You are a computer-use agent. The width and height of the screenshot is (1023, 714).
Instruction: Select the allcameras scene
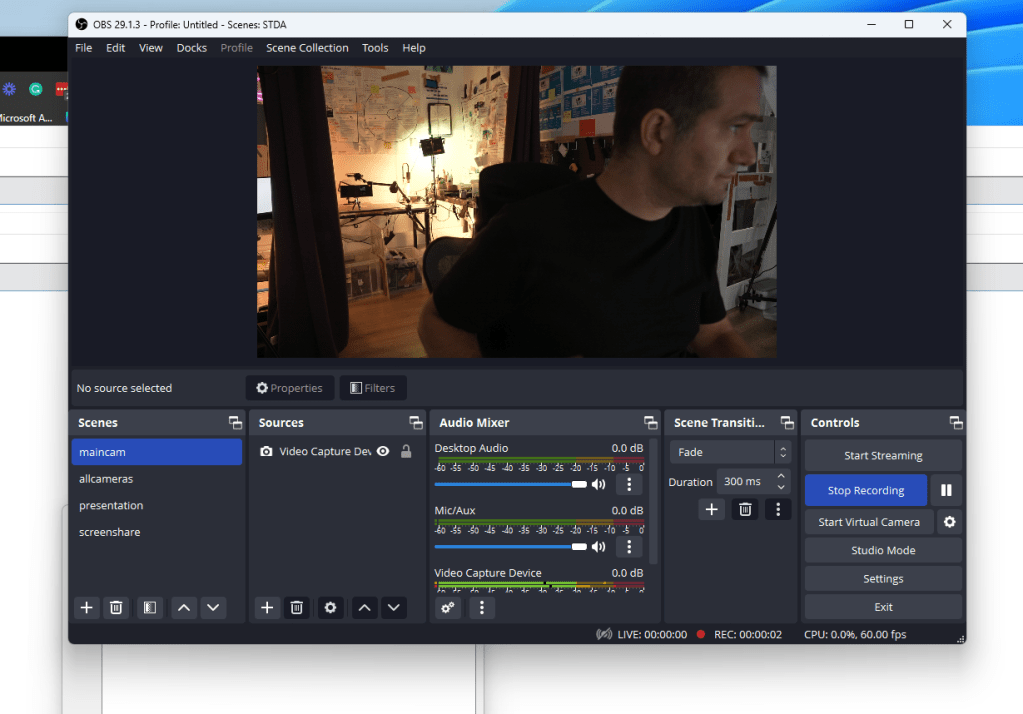click(157, 478)
